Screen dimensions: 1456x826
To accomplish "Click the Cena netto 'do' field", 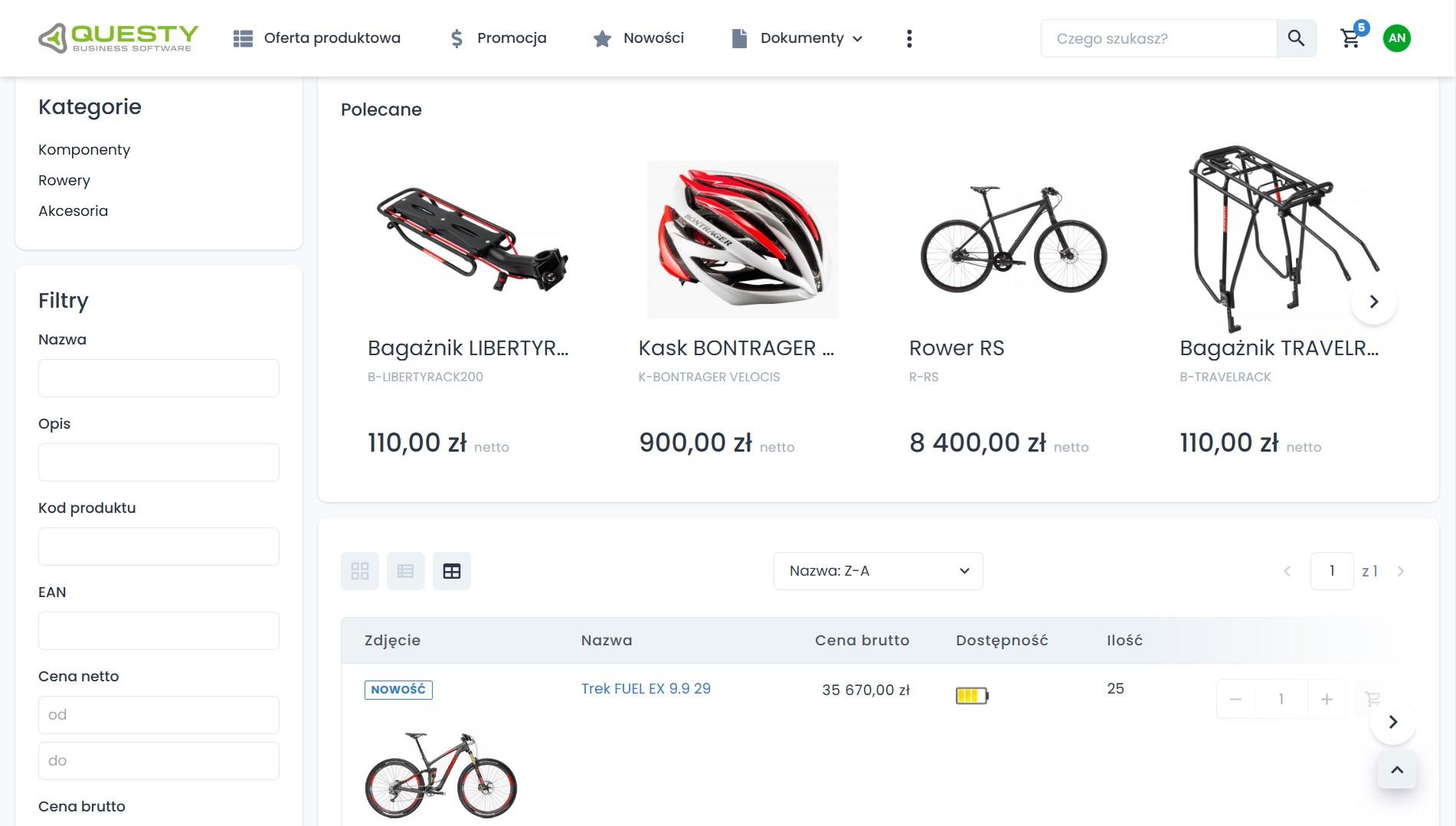I will point(159,761).
